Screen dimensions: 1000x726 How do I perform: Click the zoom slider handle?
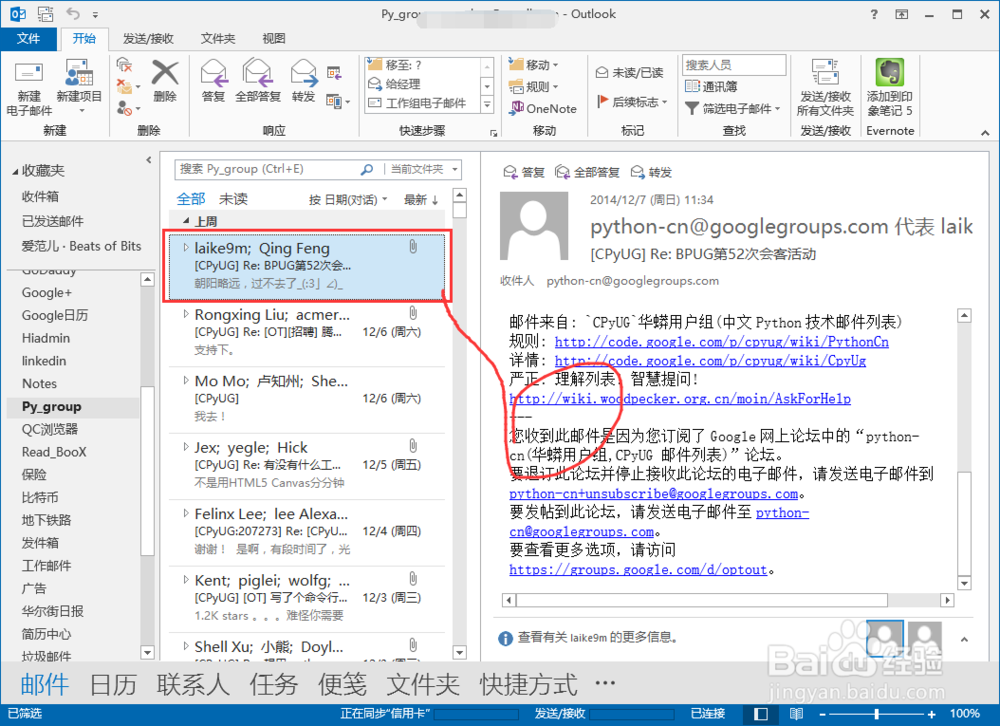(877, 715)
